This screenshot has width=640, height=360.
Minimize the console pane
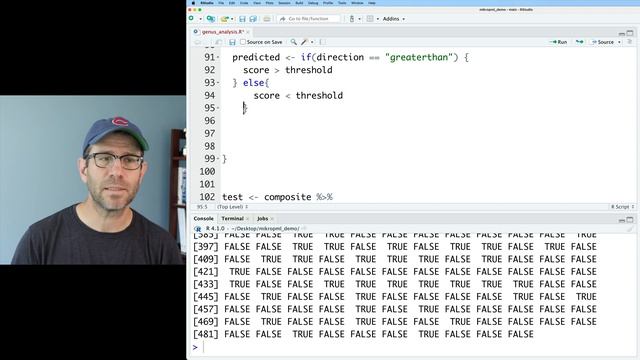(x=622, y=220)
